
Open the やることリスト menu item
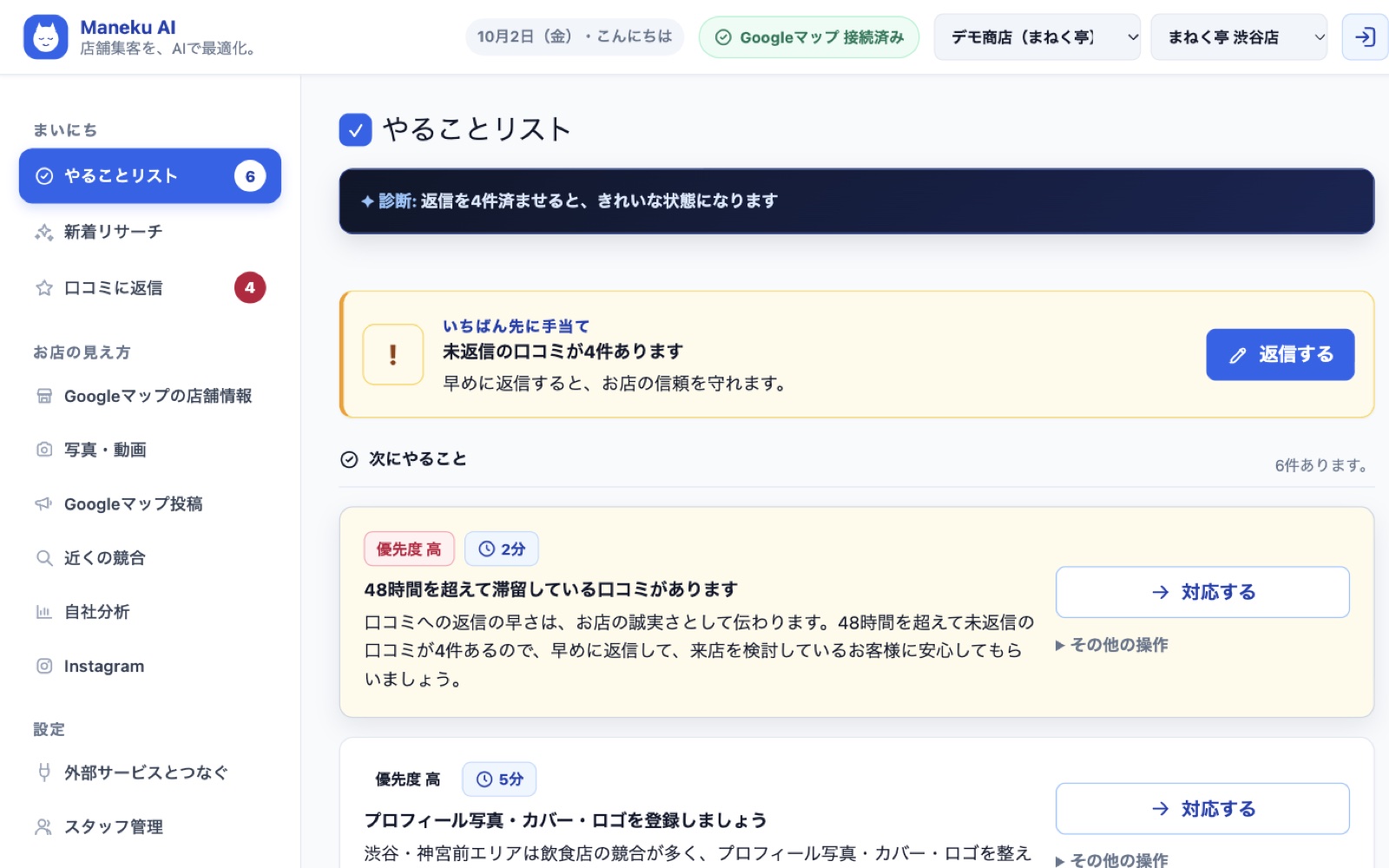(150, 176)
